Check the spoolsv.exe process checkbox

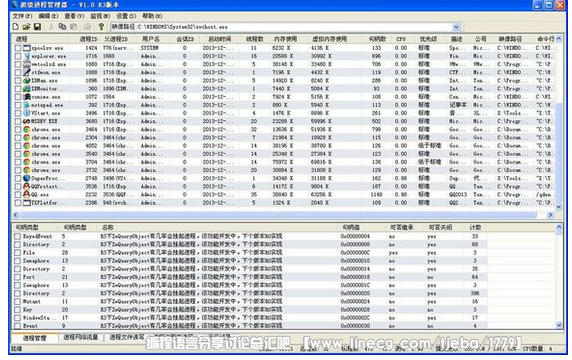pos(18,48)
